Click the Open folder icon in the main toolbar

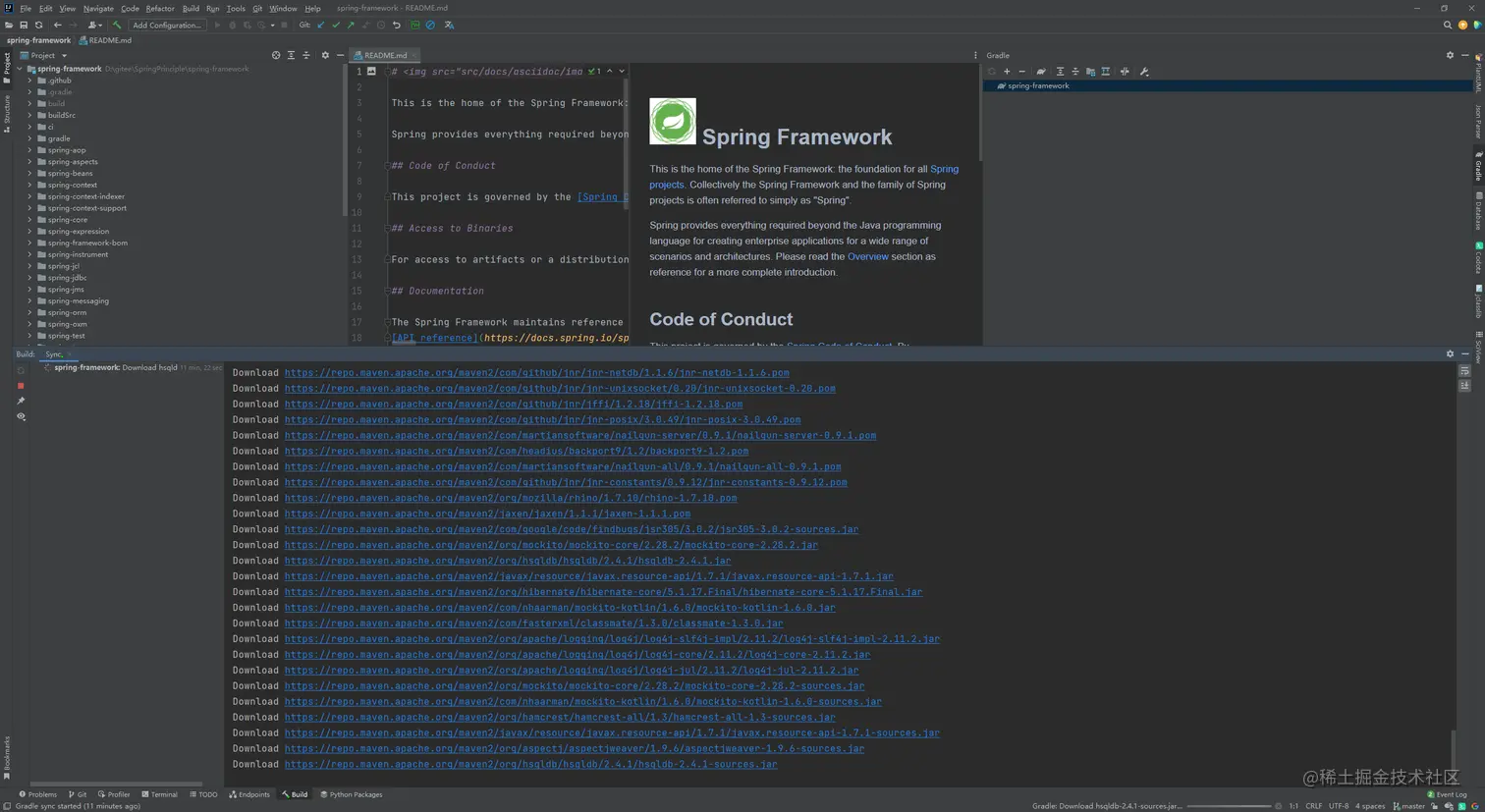[9, 26]
